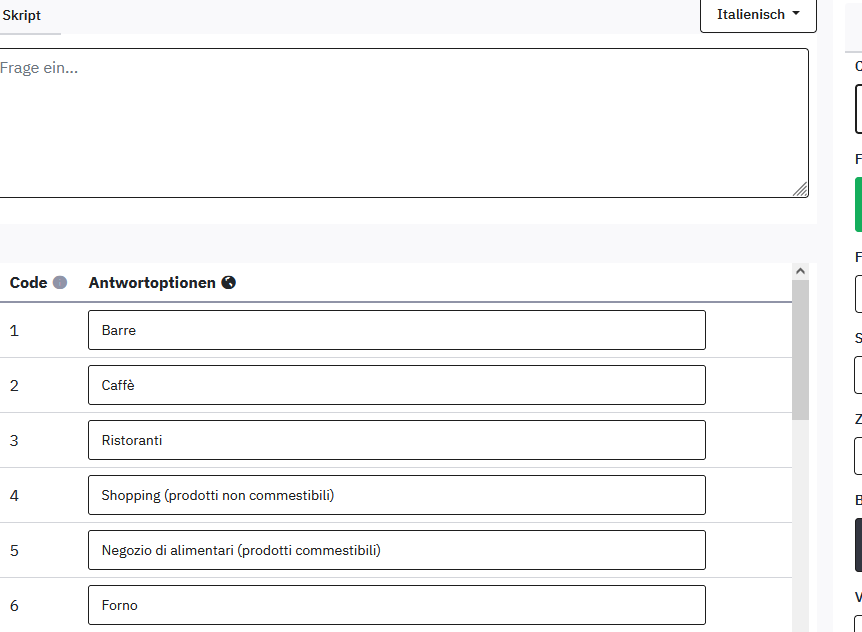Click the Shopping (prodotti non commestibili) field

(396, 495)
